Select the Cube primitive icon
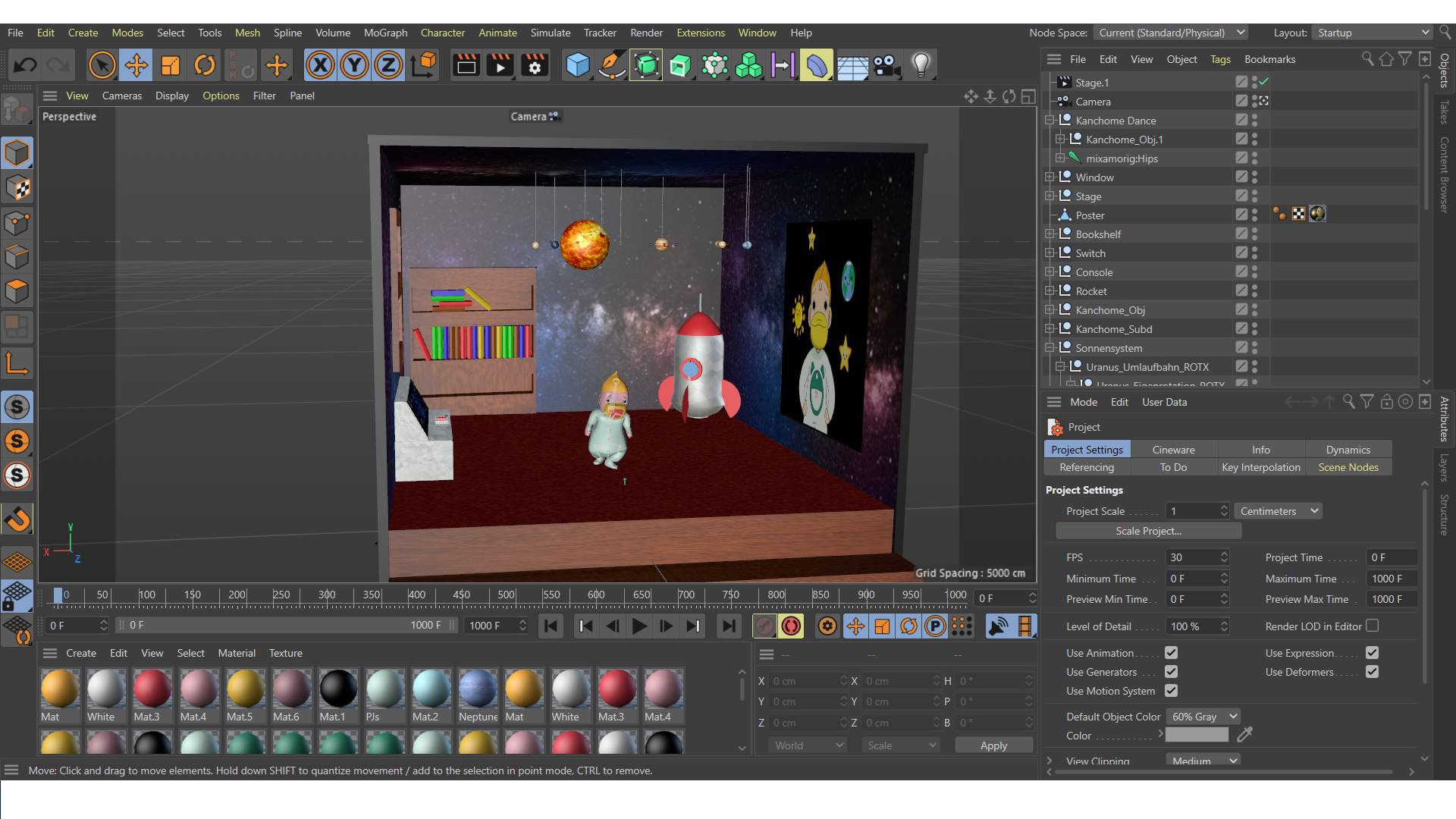The width and height of the screenshot is (1456, 819). click(x=578, y=64)
